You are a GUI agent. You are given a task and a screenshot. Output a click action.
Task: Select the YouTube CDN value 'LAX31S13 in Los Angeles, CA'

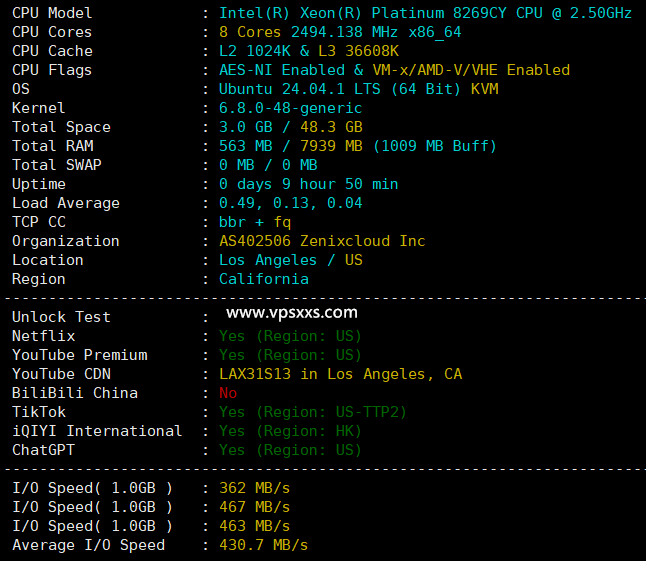pyautogui.click(x=340, y=374)
